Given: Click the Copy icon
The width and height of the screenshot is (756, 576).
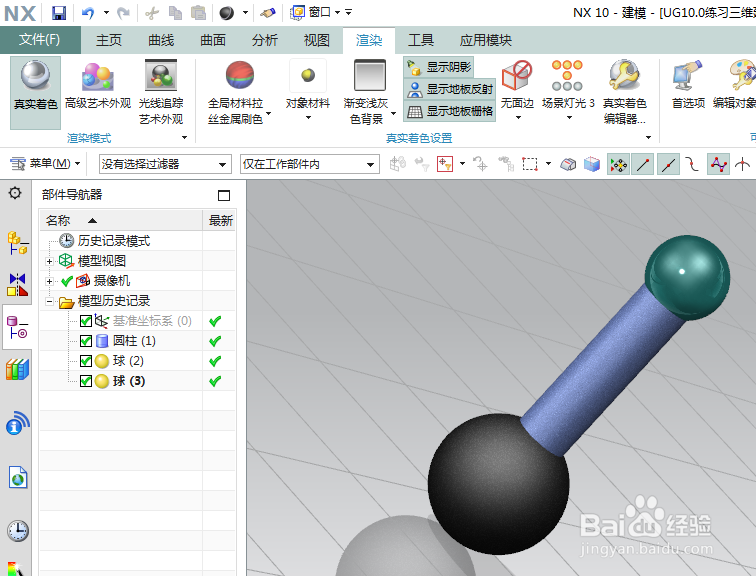Looking at the screenshot, I should (x=176, y=13).
